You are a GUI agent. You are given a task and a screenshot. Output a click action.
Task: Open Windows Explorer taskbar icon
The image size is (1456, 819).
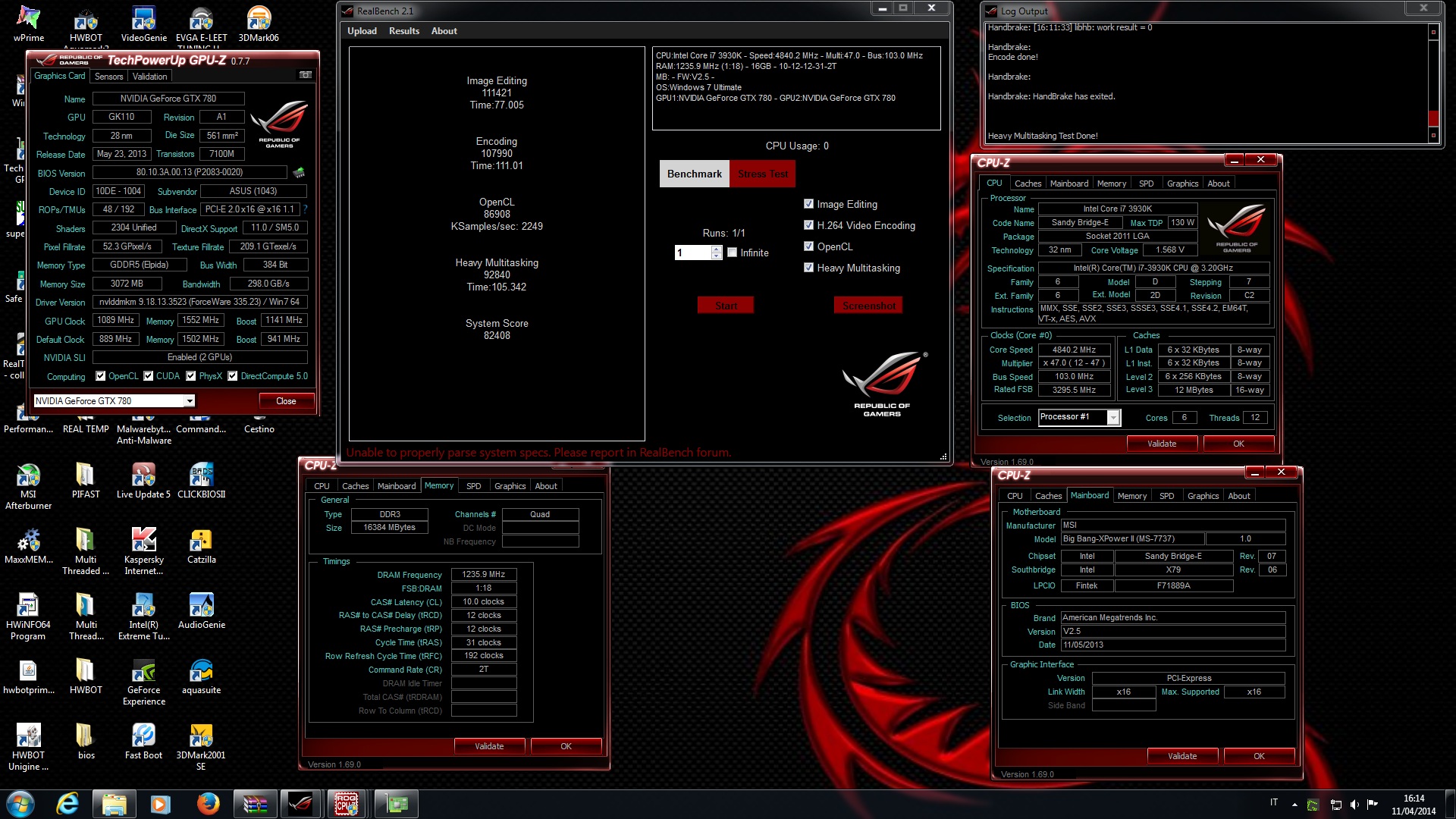[114, 804]
